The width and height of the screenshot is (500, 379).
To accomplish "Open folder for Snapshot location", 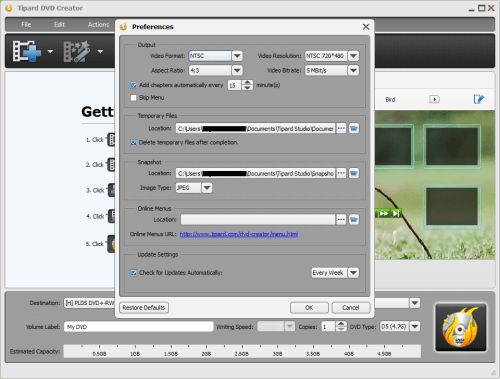I will point(354,173).
